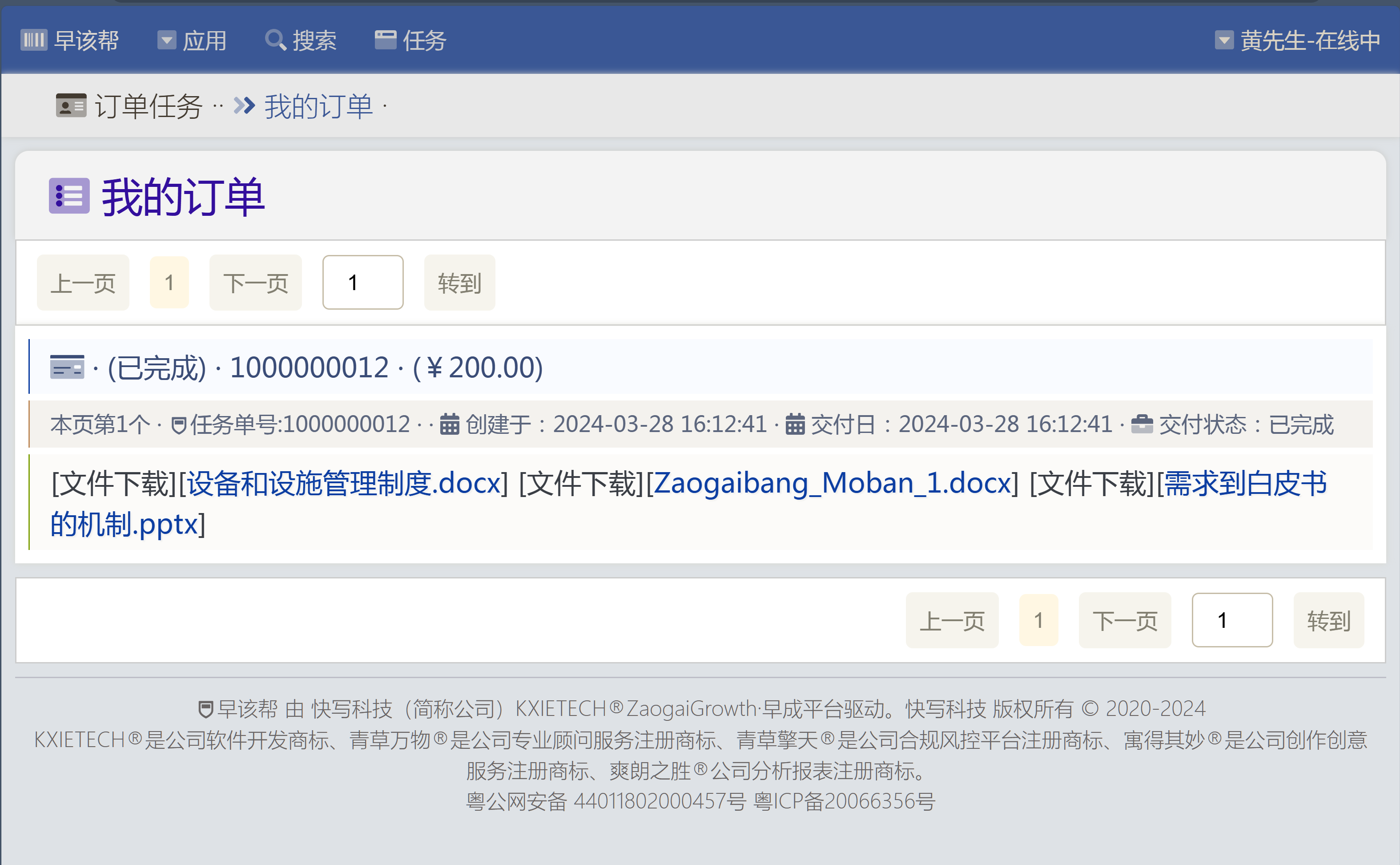Click the bottom 上一页 button

coord(952,620)
